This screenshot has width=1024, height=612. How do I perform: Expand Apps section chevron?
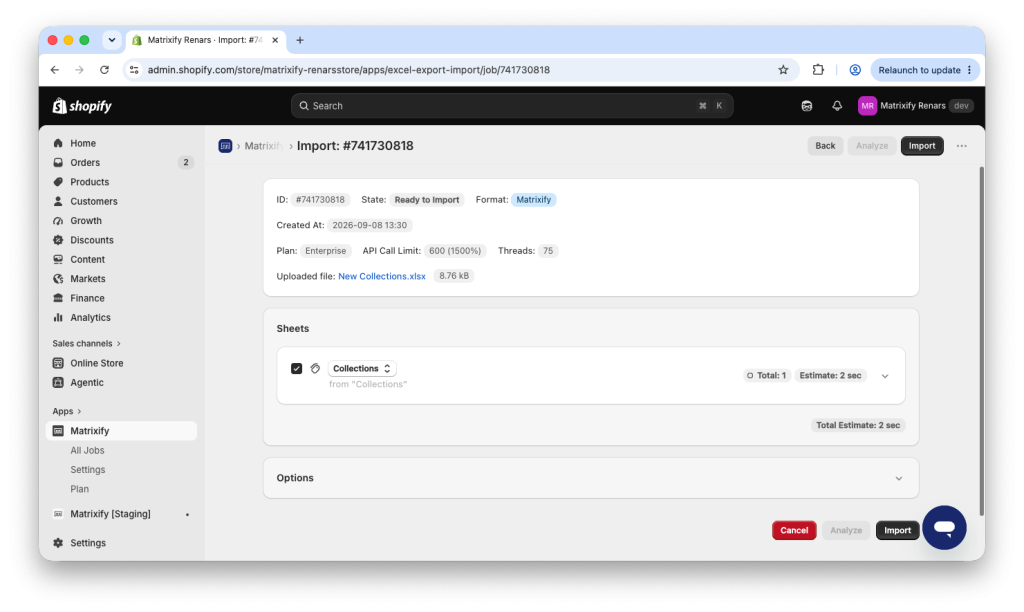79,411
